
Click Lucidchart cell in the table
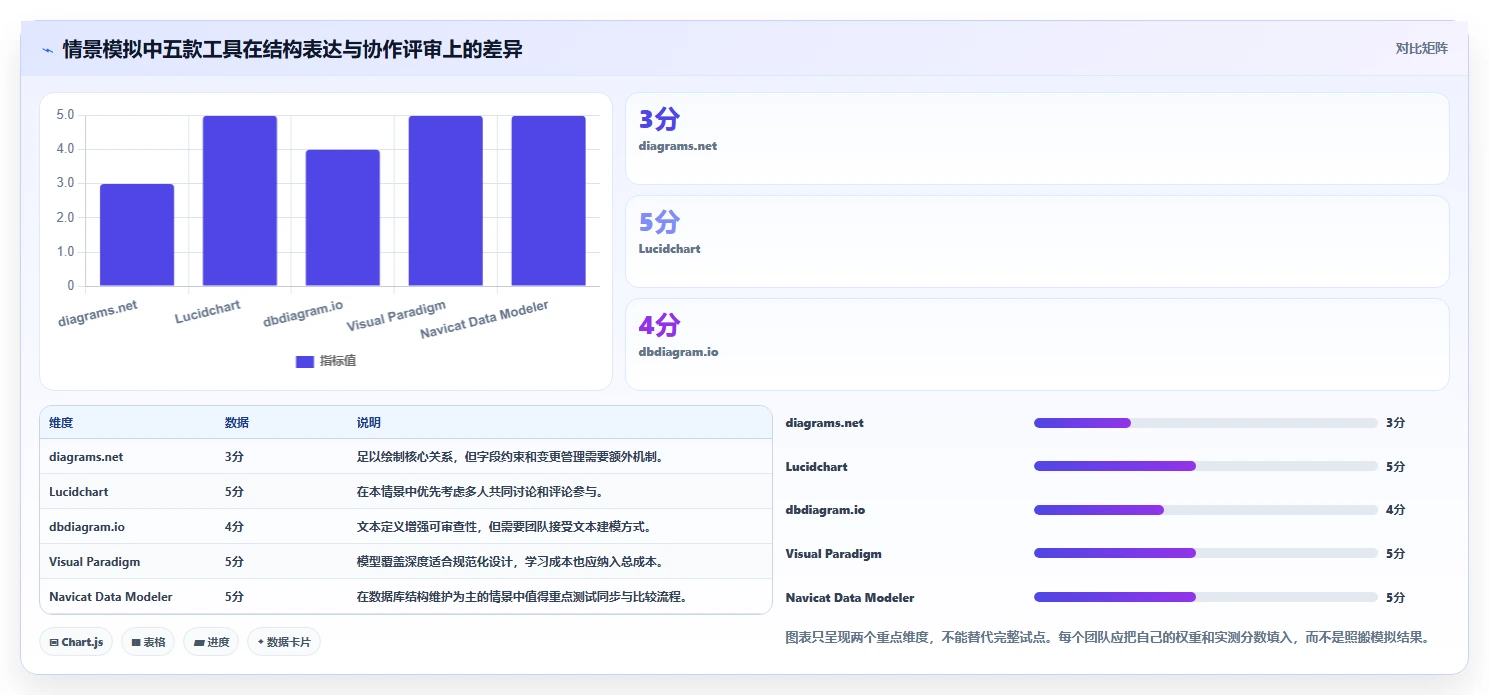click(79, 492)
